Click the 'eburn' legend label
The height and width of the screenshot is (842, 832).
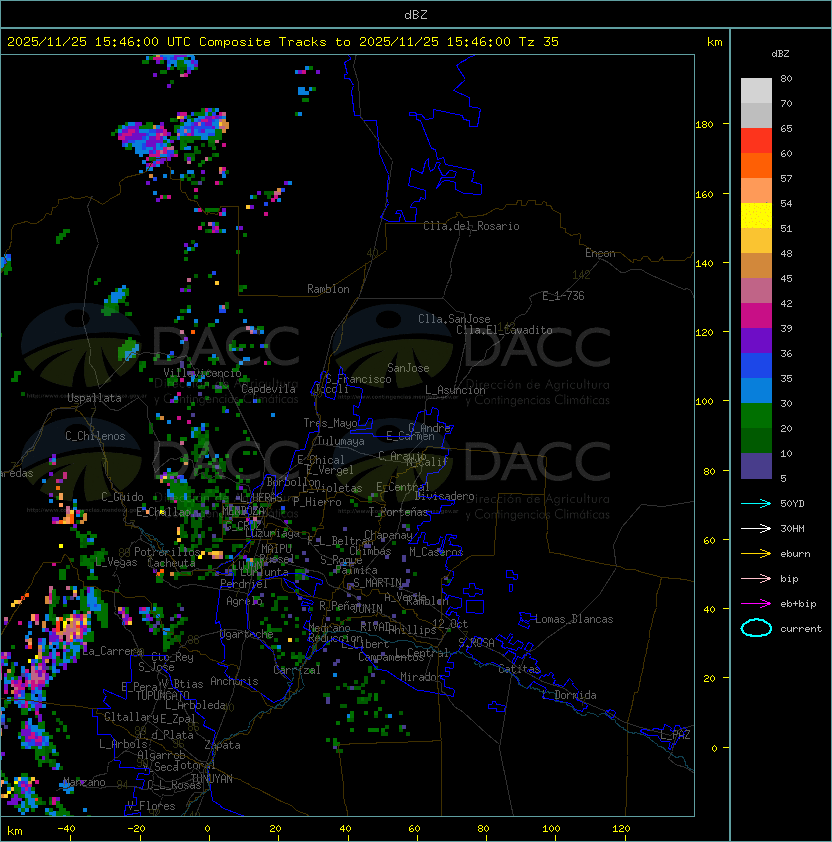[x=795, y=554]
